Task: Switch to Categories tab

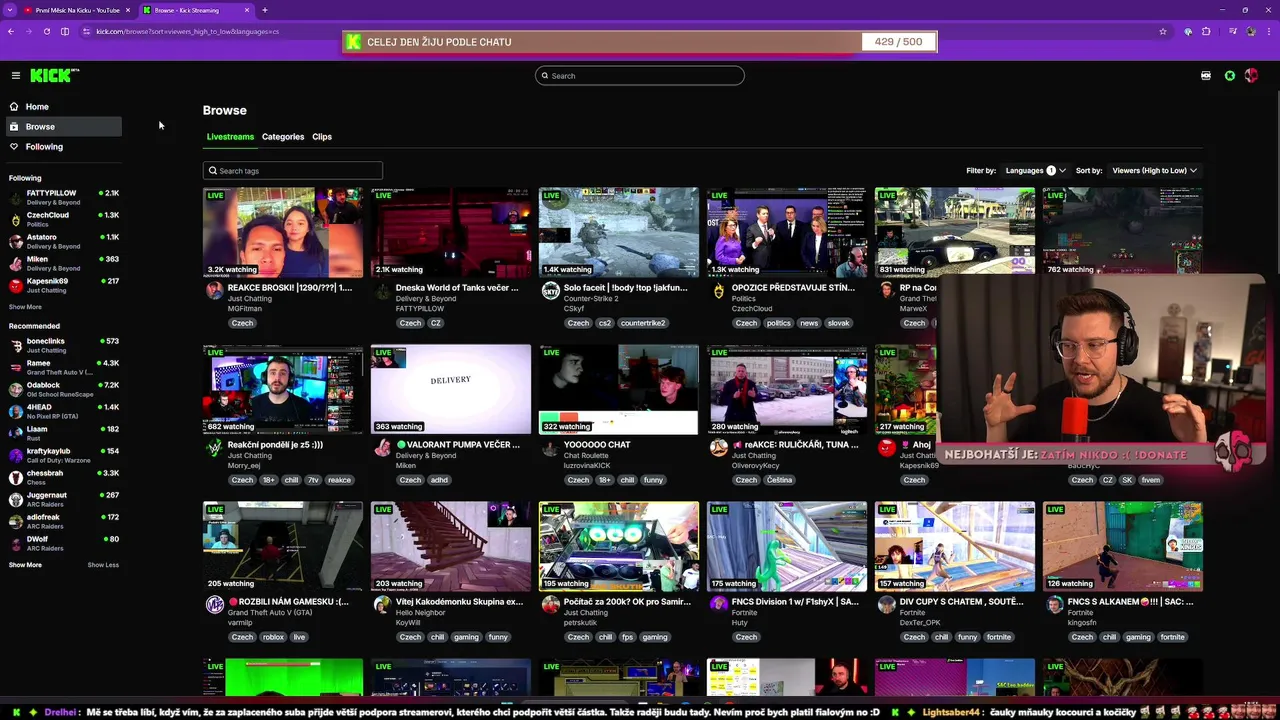Action: pos(283,136)
